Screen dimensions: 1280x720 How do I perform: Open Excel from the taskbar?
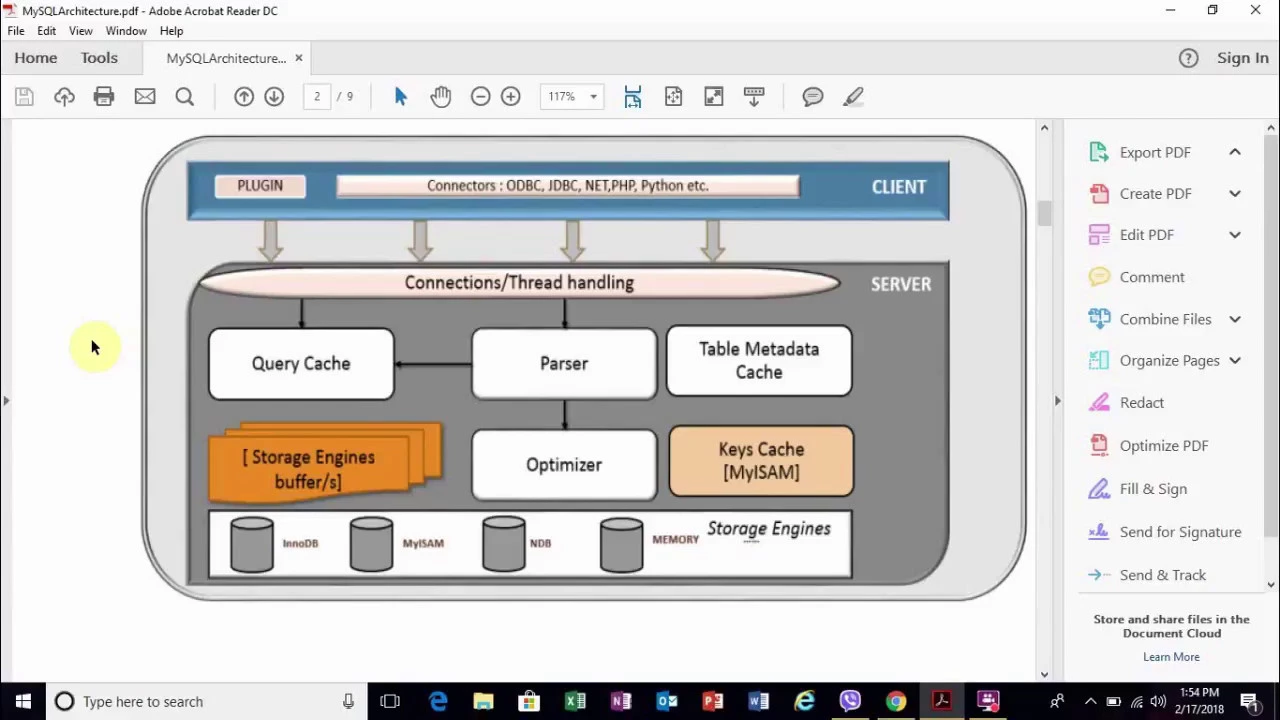[575, 702]
